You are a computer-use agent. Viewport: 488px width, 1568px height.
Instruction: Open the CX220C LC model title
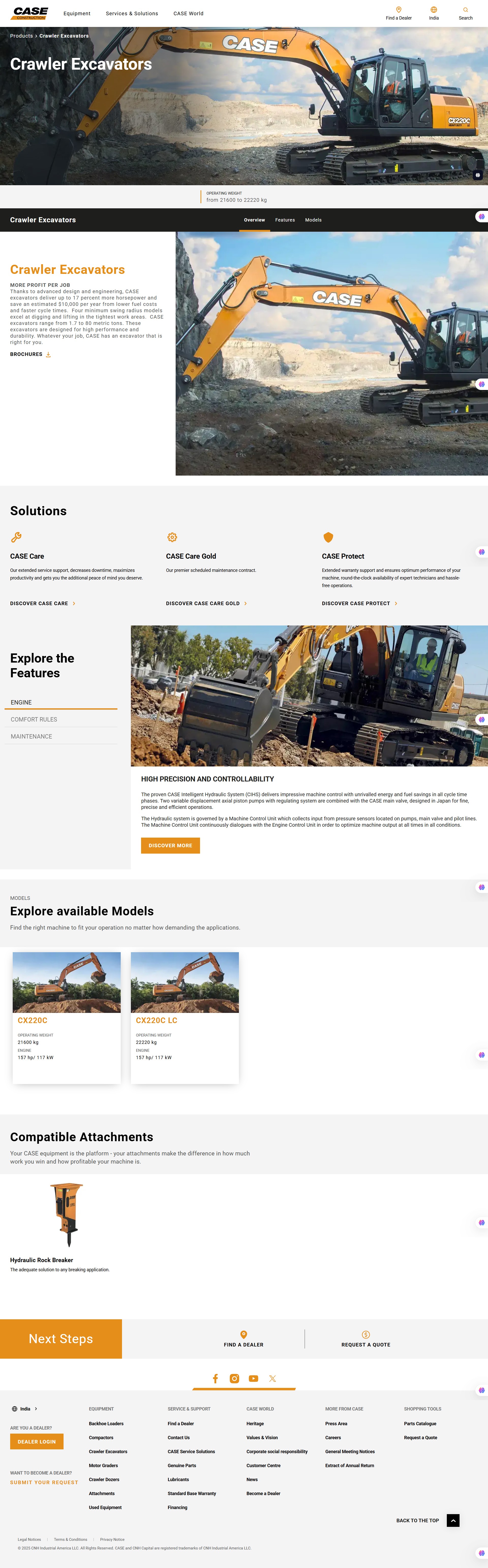157,1021
